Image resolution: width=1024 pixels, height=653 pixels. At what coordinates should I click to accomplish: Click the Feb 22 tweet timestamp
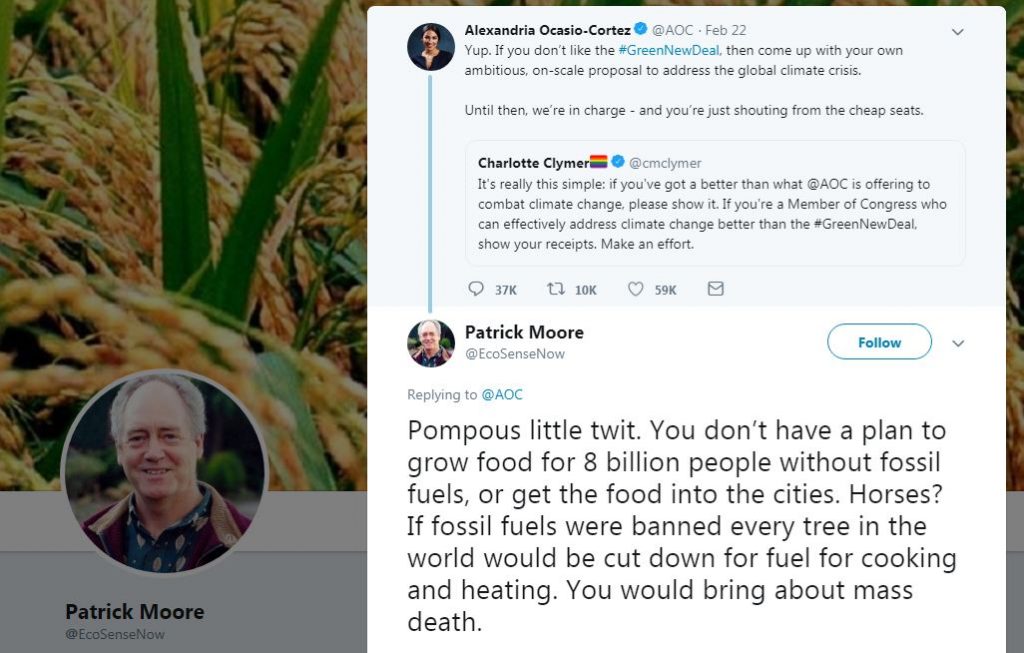pos(725,31)
